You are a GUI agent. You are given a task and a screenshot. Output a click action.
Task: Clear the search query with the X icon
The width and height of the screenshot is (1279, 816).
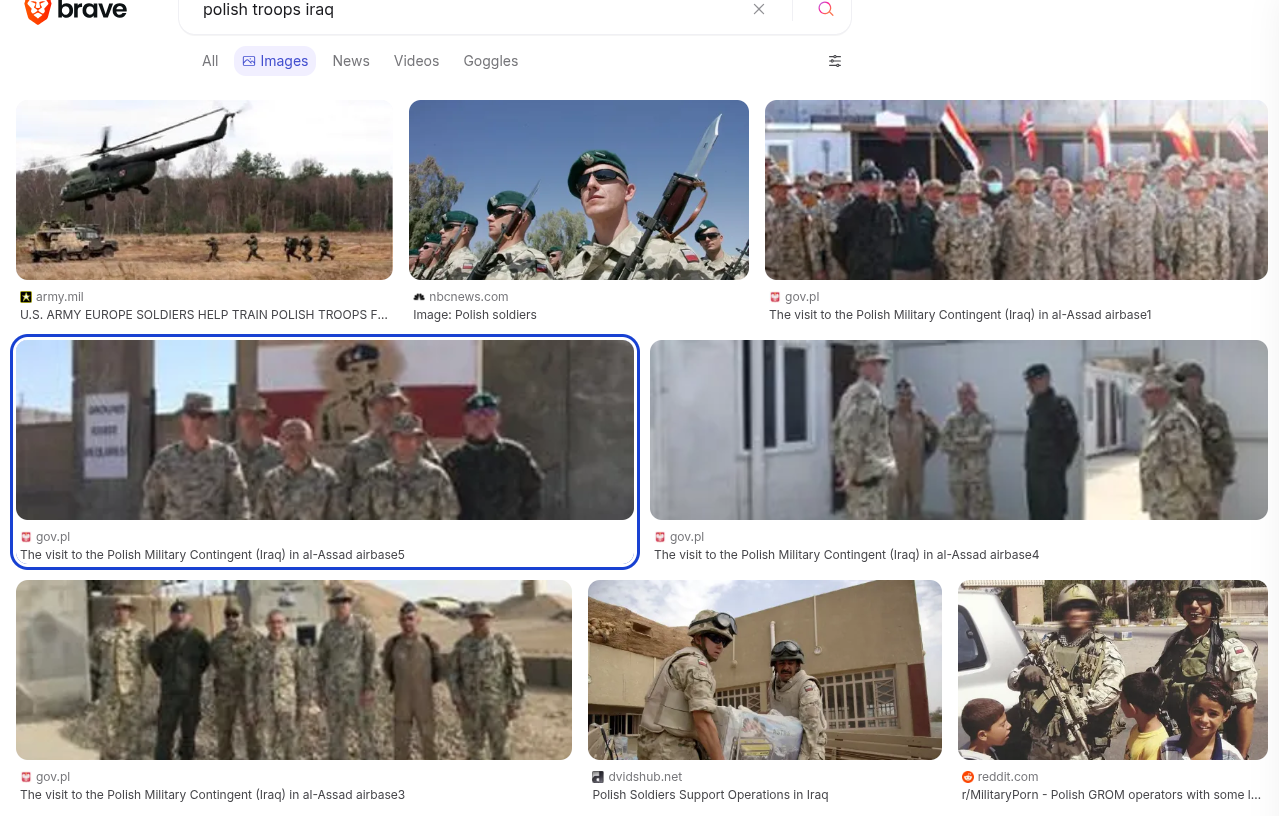(759, 9)
